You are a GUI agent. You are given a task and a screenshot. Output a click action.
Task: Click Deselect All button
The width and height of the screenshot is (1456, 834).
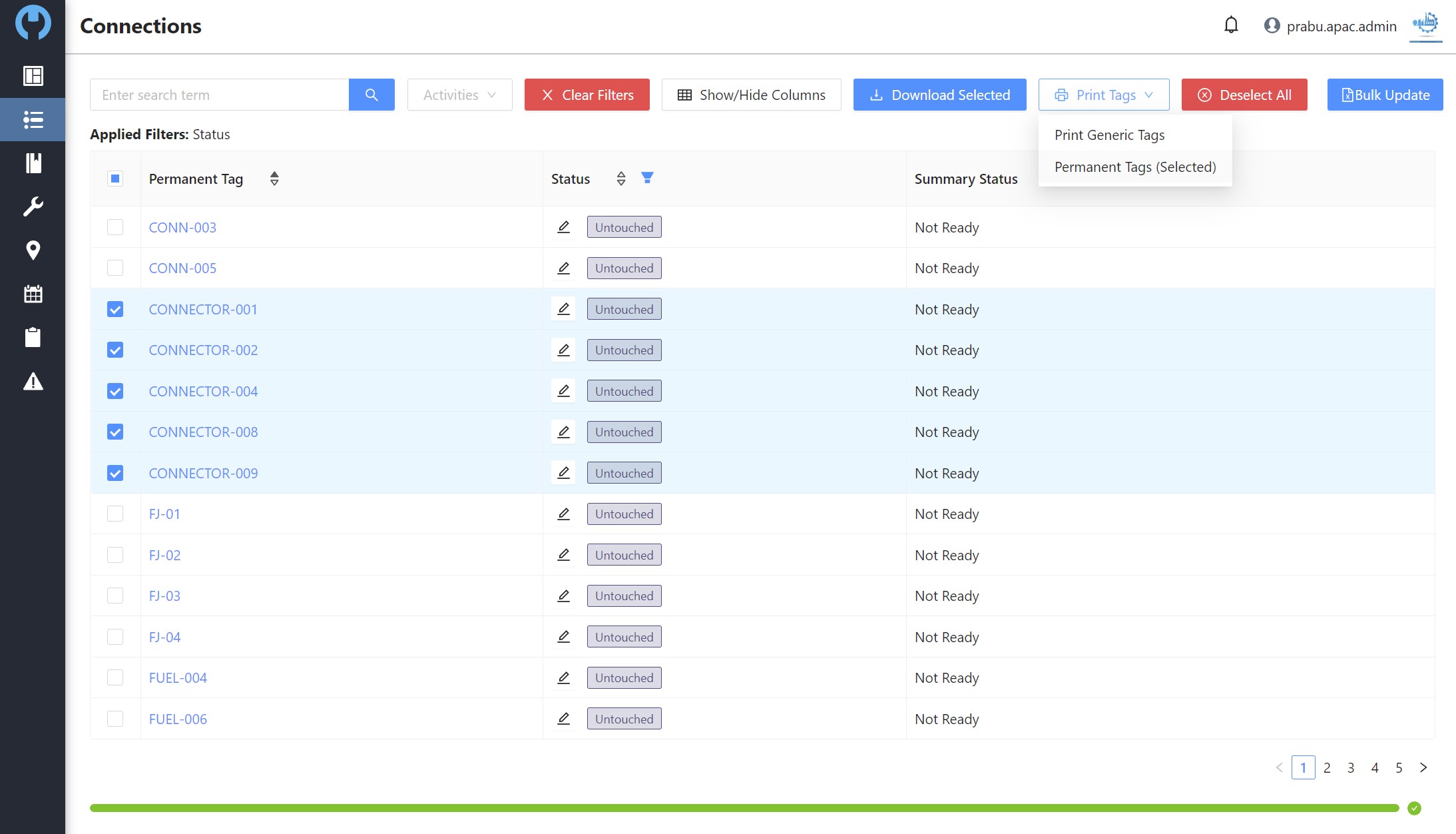[1244, 95]
